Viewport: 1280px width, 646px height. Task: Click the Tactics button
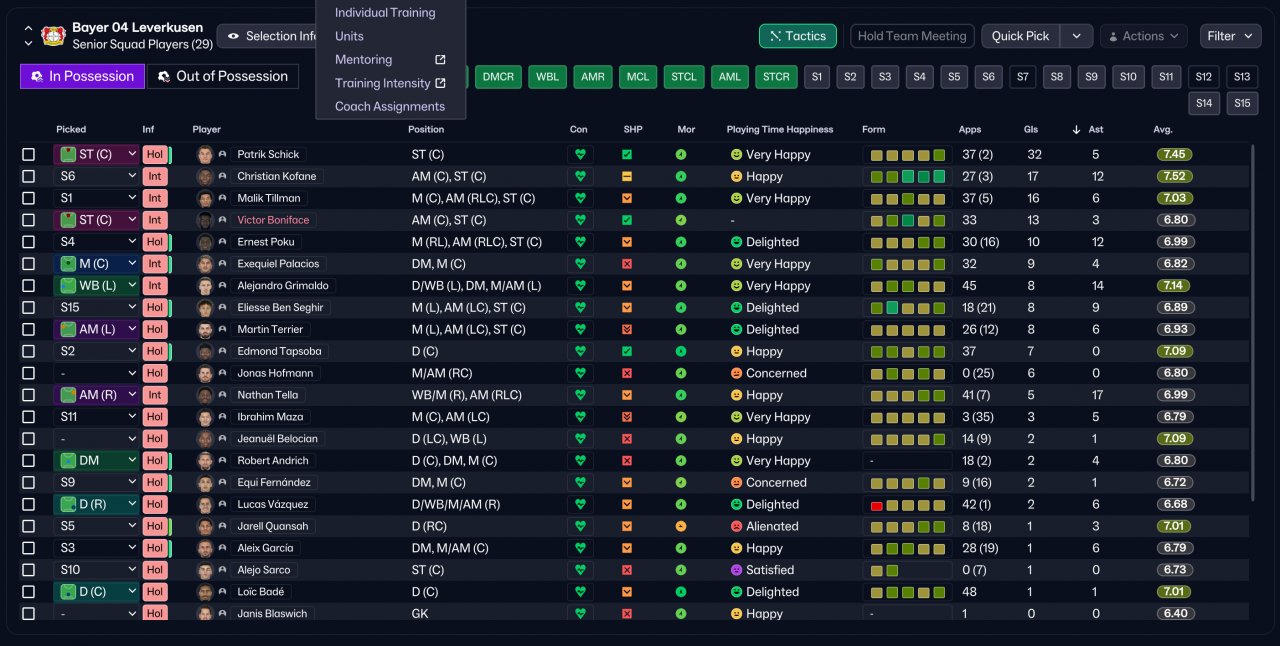click(x=798, y=36)
